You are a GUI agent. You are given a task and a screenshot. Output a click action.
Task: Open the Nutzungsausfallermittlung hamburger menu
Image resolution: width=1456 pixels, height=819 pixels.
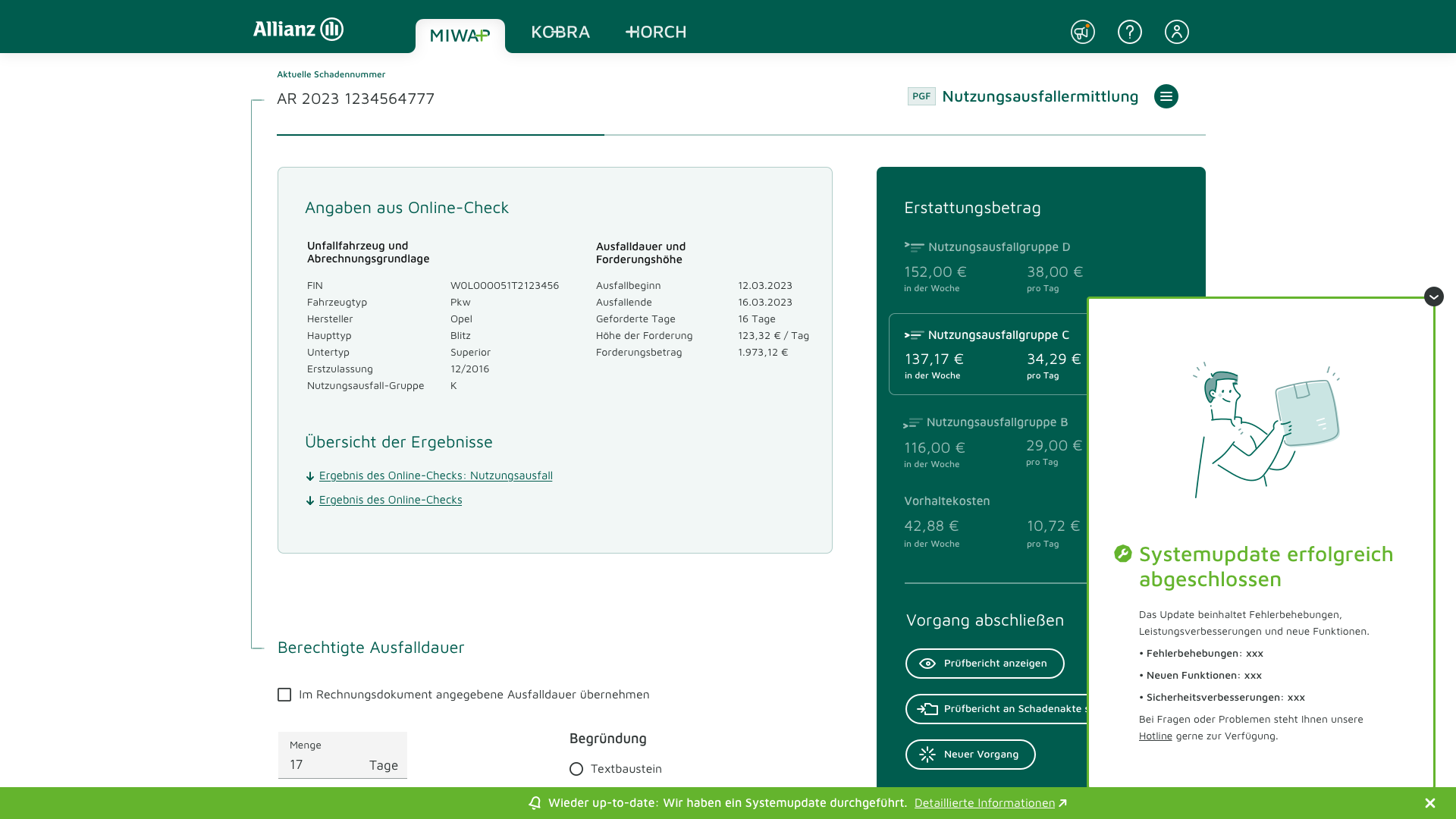pos(1166,96)
